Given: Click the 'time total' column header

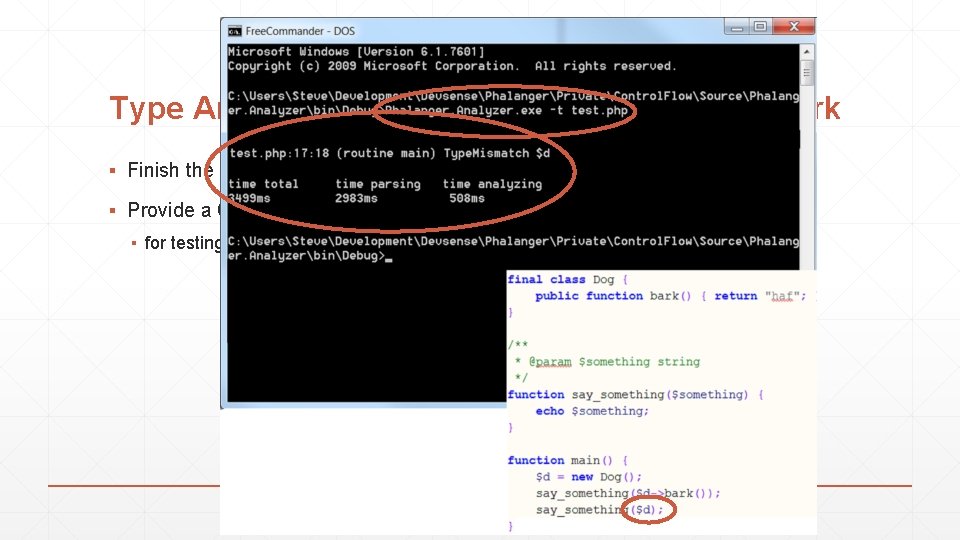Looking at the screenshot, I should (263, 184).
